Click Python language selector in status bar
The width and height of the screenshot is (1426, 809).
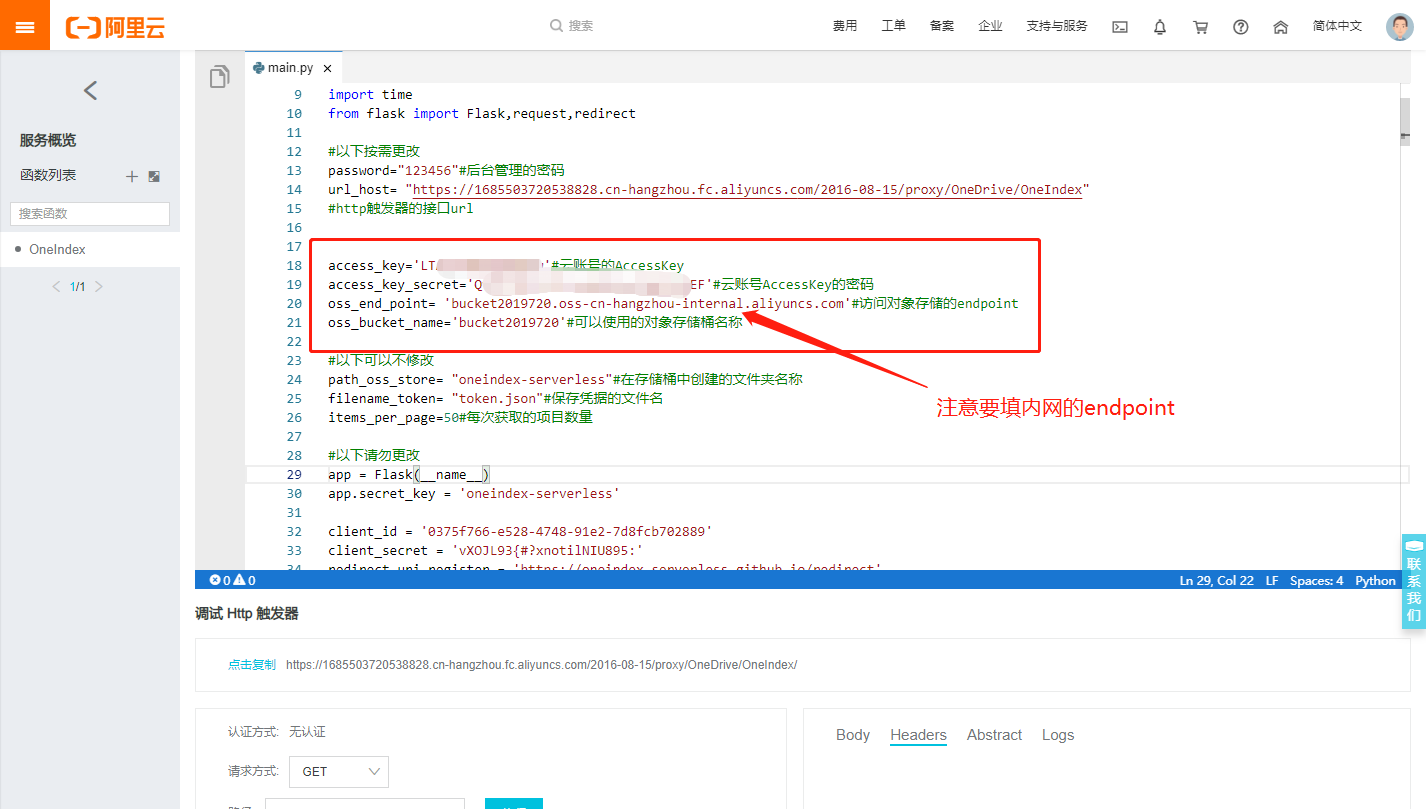tap(1375, 580)
